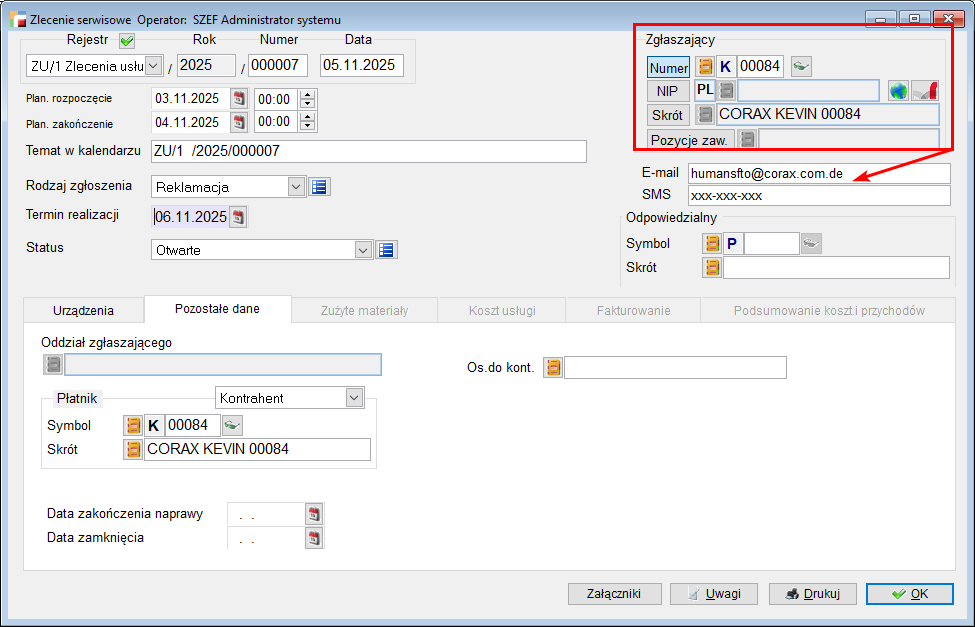Open lookup icon for Os.do kont.
This screenshot has width=975, height=627.
[552, 368]
